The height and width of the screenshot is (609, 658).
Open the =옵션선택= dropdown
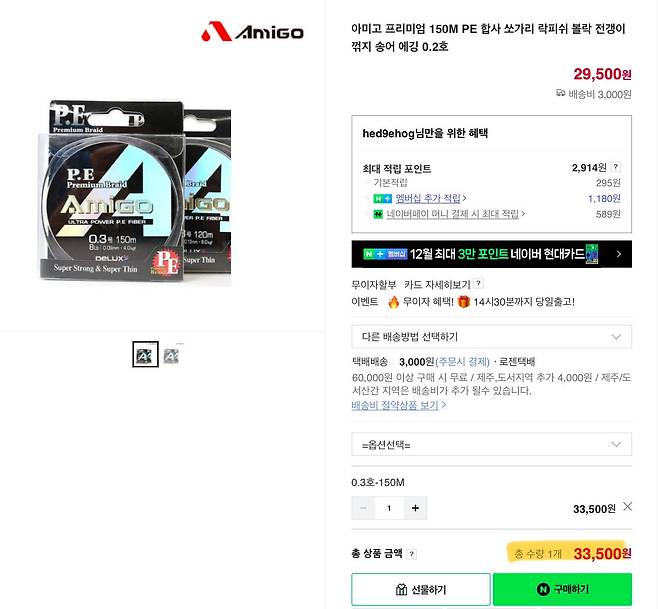click(491, 444)
